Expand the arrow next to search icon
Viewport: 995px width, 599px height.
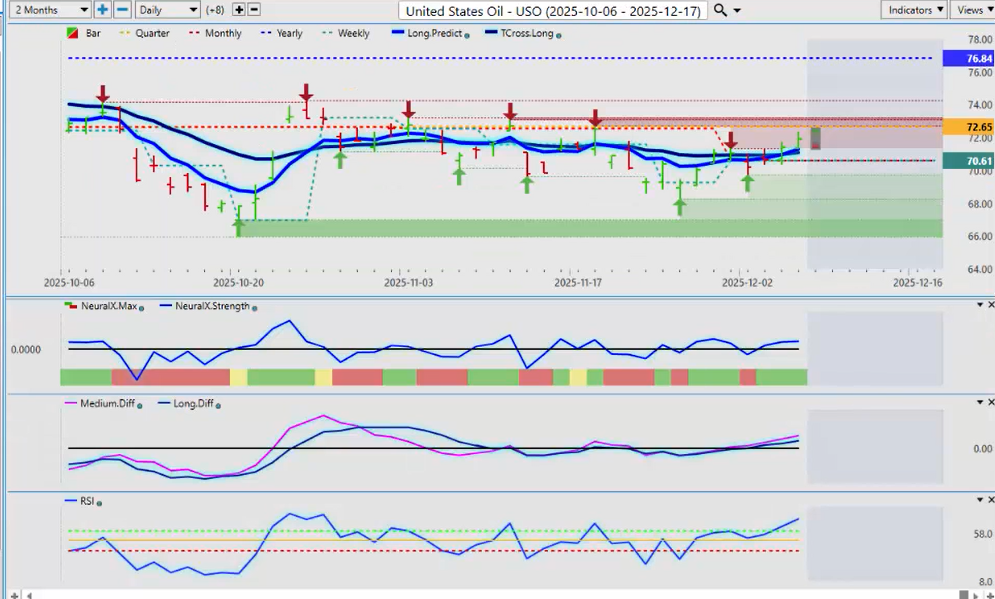click(x=738, y=10)
